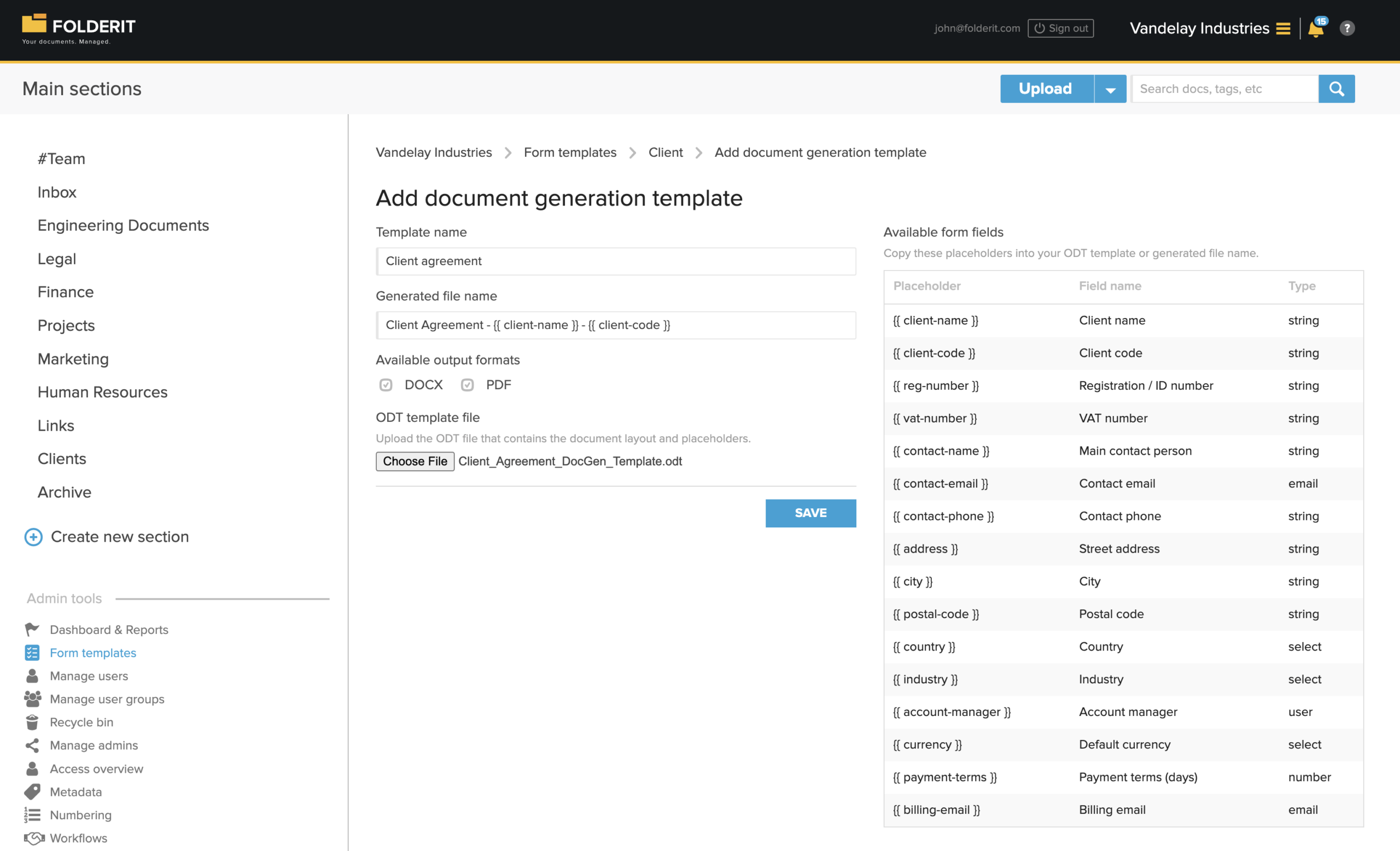Focus the Generated file name input

pos(616,325)
